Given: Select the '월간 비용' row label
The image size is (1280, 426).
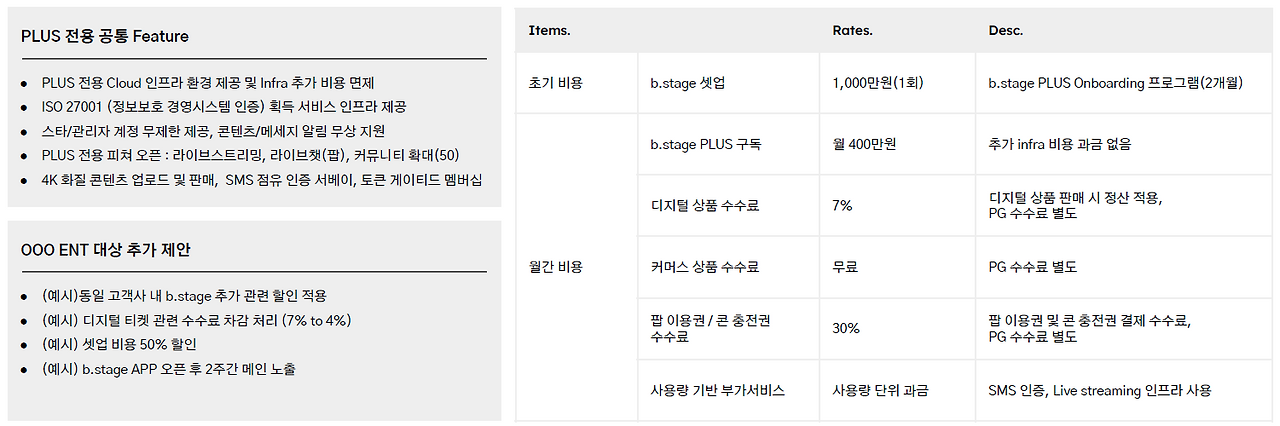Looking at the screenshot, I should (x=555, y=267).
